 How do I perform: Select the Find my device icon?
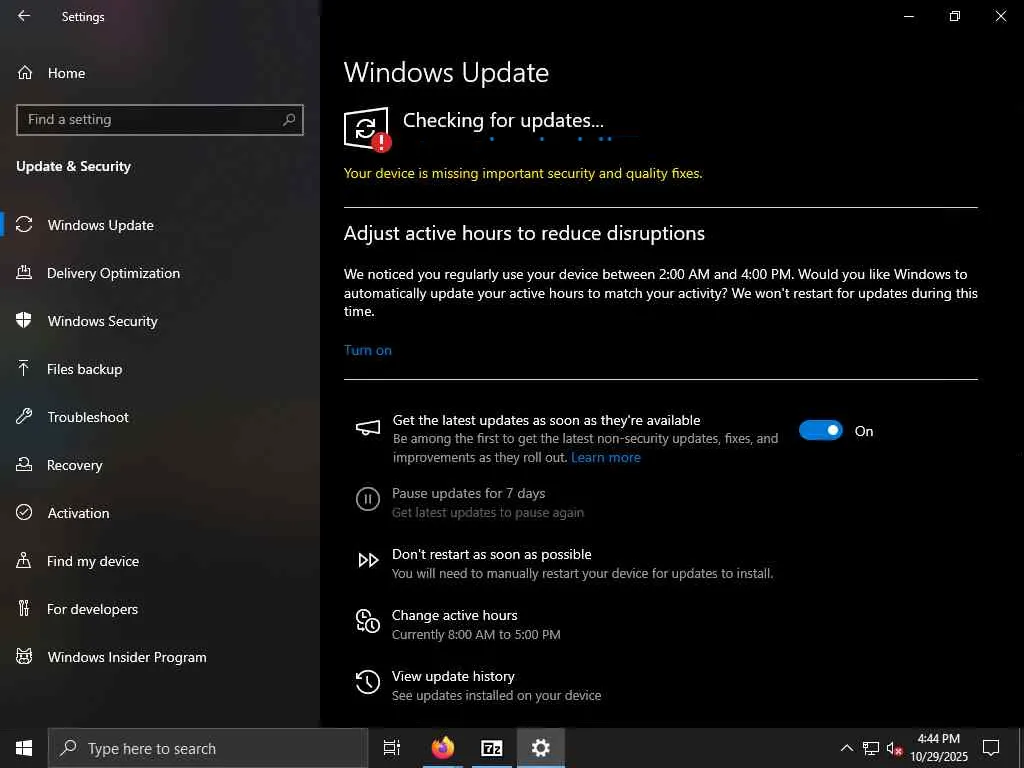[24, 561]
